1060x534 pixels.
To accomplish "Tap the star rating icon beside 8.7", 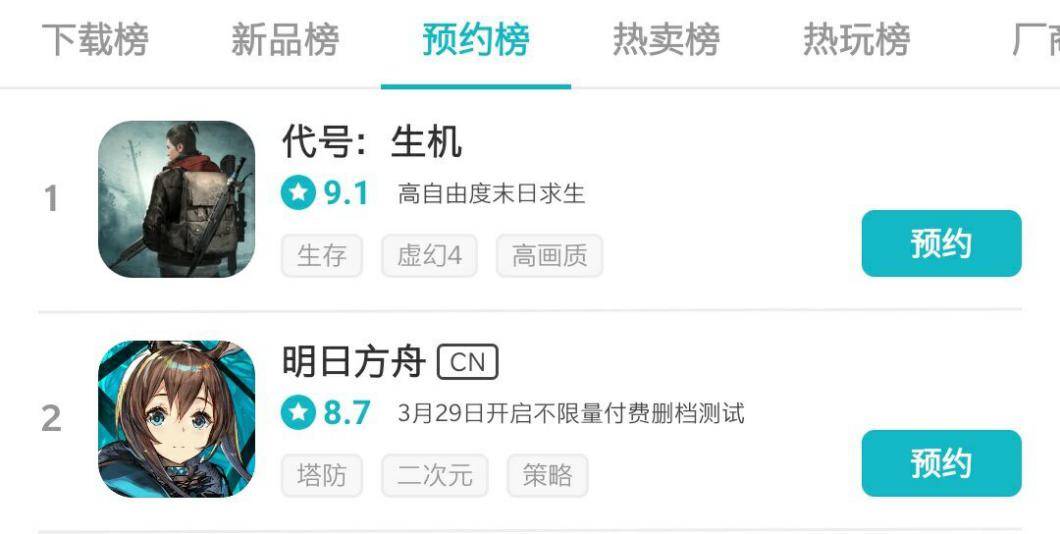I will point(298,413).
